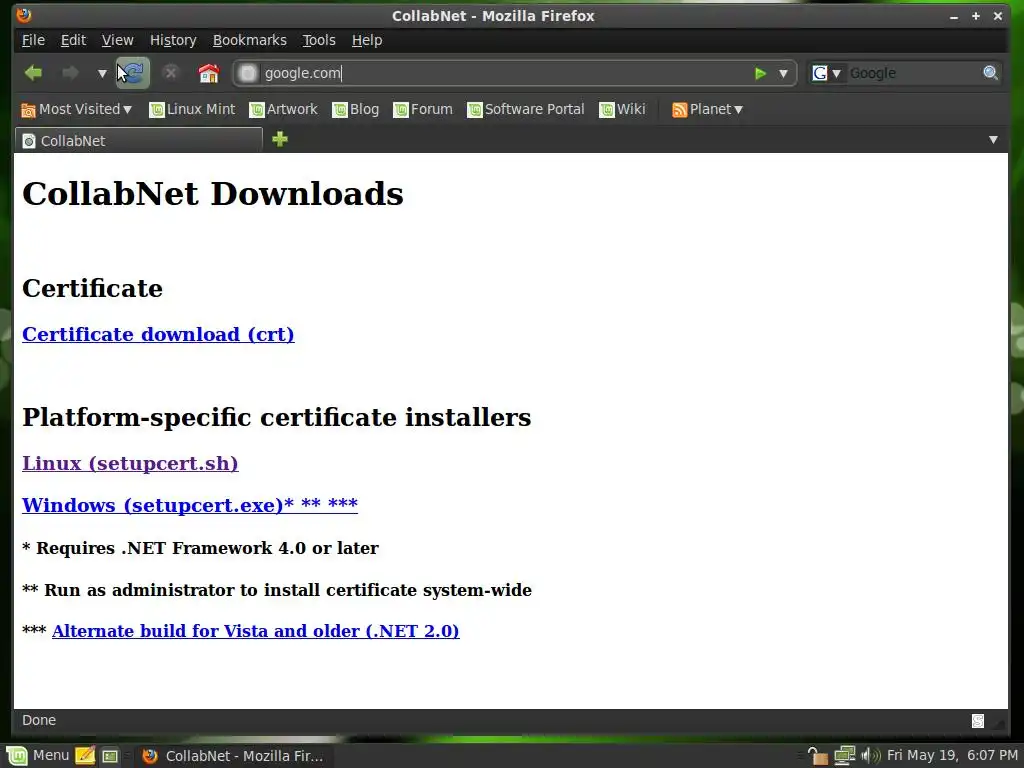The width and height of the screenshot is (1024, 768).
Task: Click the Windows (setupcert.exe) link
Action: coord(190,505)
